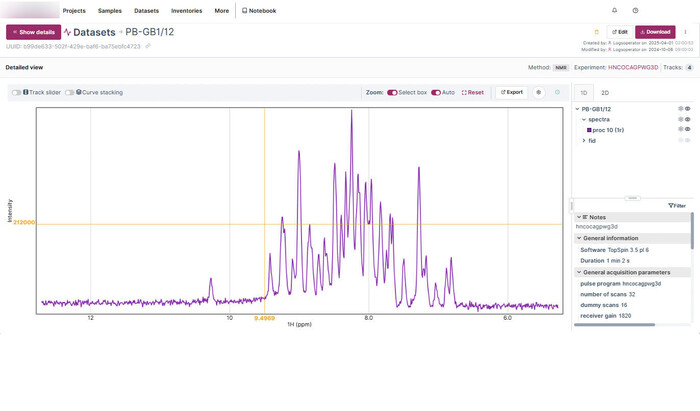The width and height of the screenshot is (700, 411).
Task: Turn on Curve stacking
Action: pyautogui.click(x=69, y=92)
